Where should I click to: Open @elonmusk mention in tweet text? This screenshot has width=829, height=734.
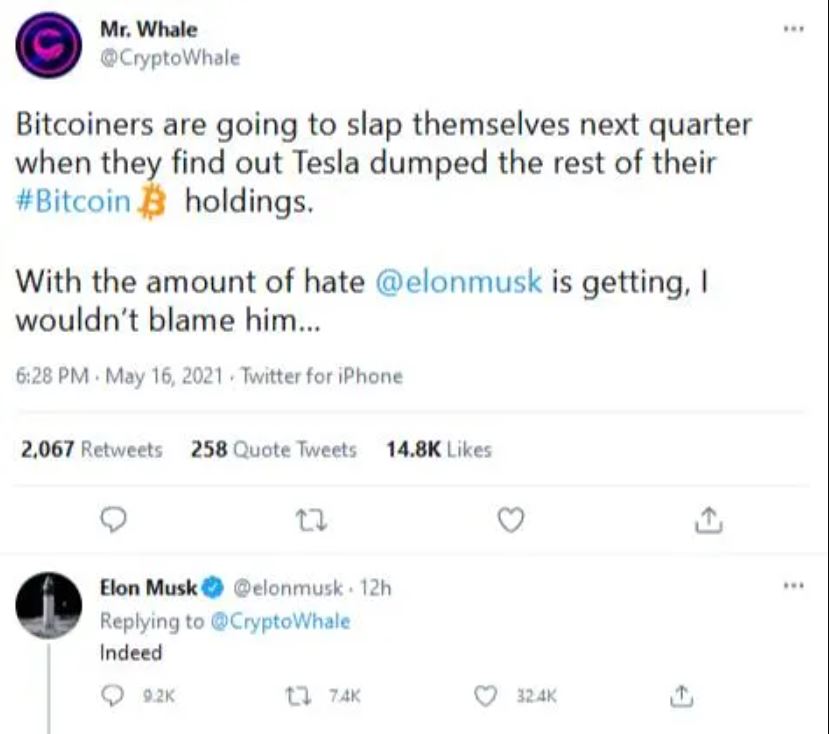(x=459, y=281)
